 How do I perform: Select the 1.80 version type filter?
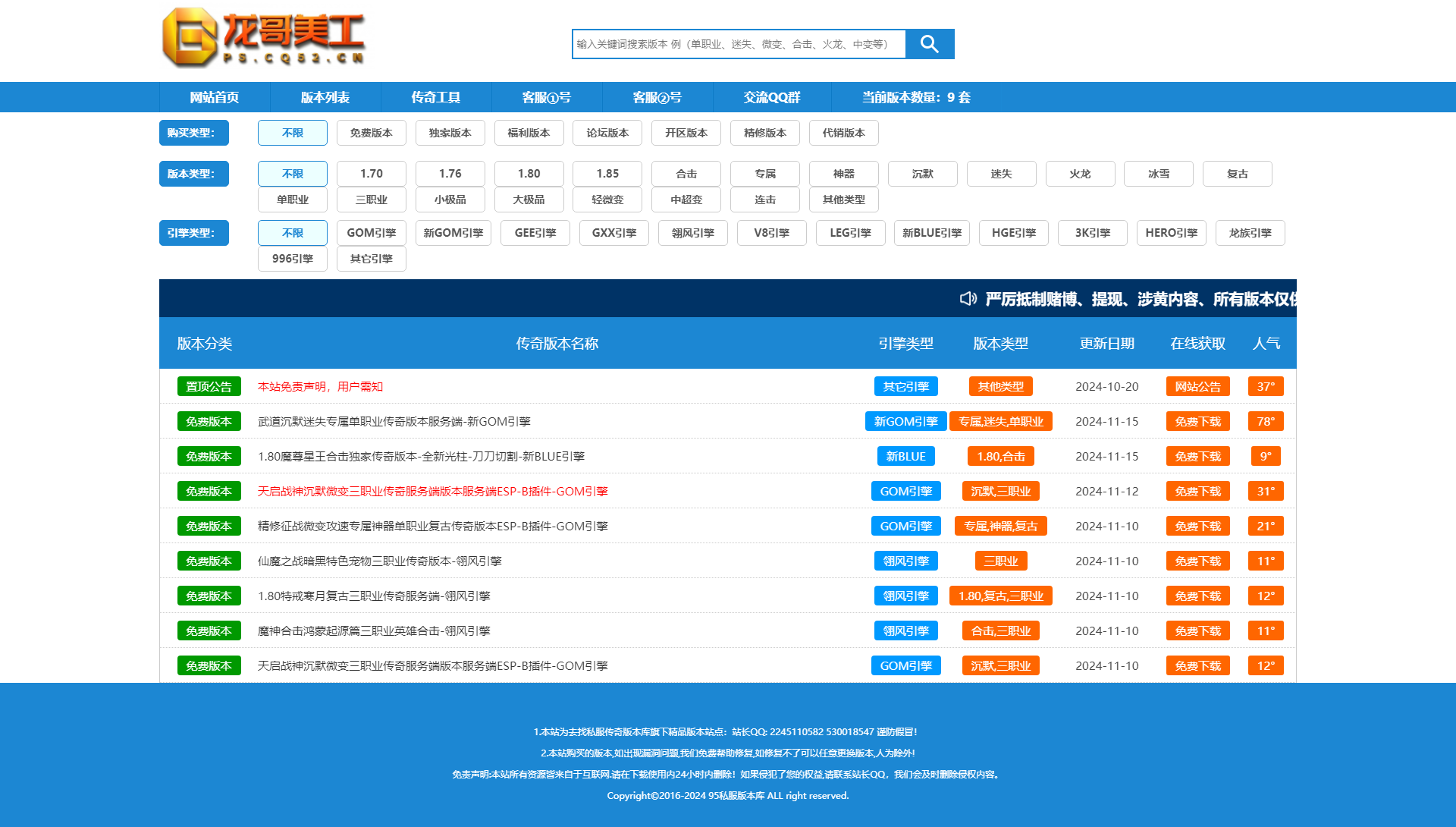click(x=529, y=174)
